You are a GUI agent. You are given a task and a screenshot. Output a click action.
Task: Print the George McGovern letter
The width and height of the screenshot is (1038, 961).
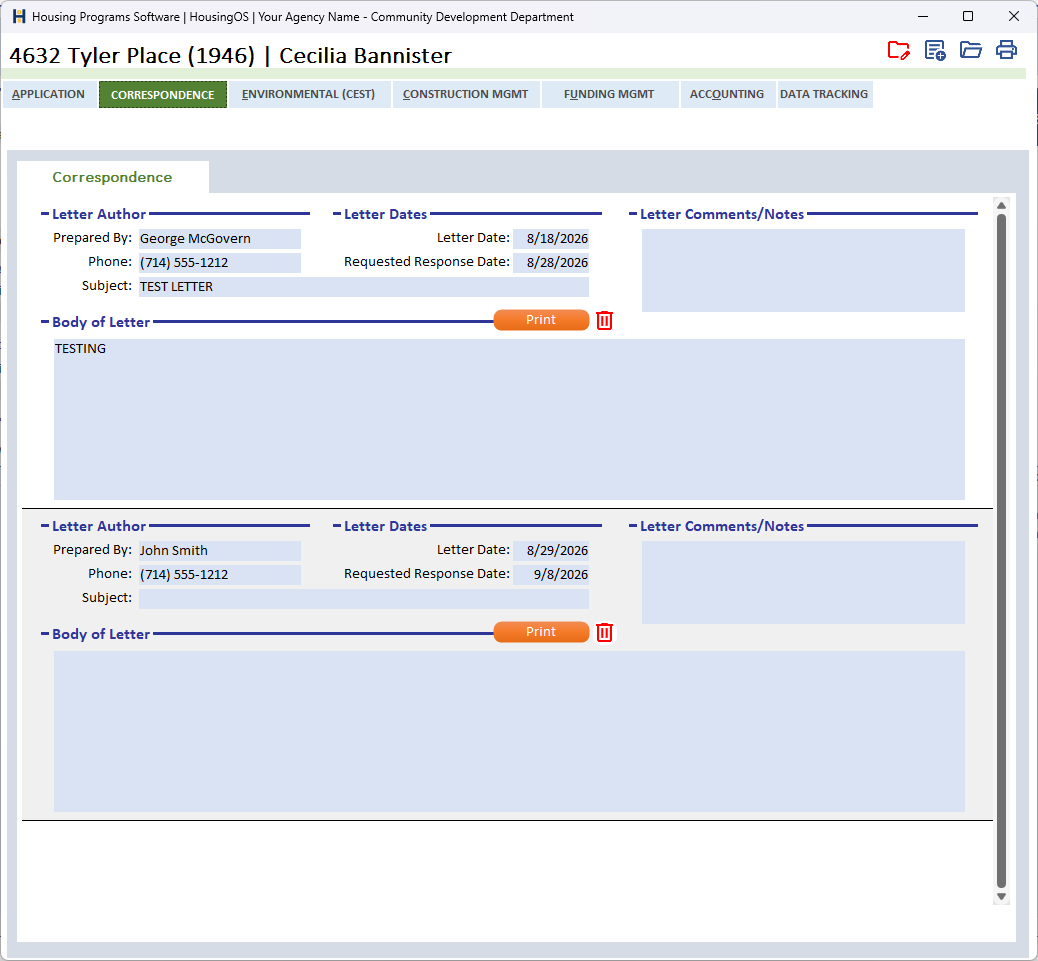point(541,320)
